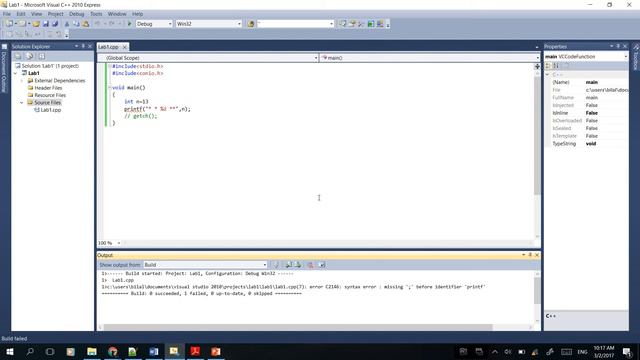640x360 pixels.
Task: Open the main() members dropdown
Action: 538,58
